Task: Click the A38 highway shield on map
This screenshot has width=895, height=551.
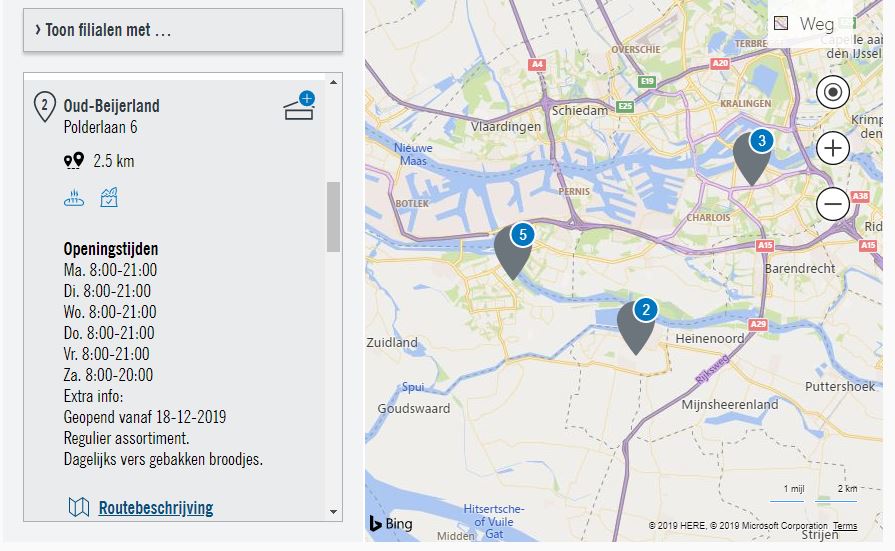Action: coord(860,196)
